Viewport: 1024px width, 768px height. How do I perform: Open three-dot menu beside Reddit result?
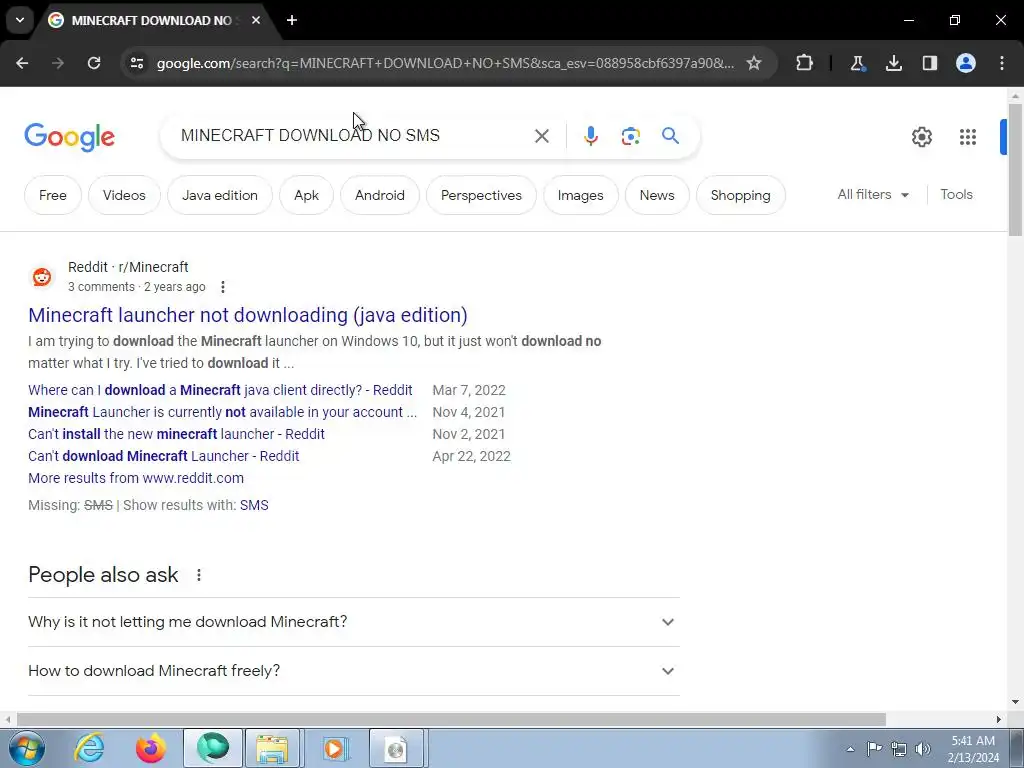[223, 287]
